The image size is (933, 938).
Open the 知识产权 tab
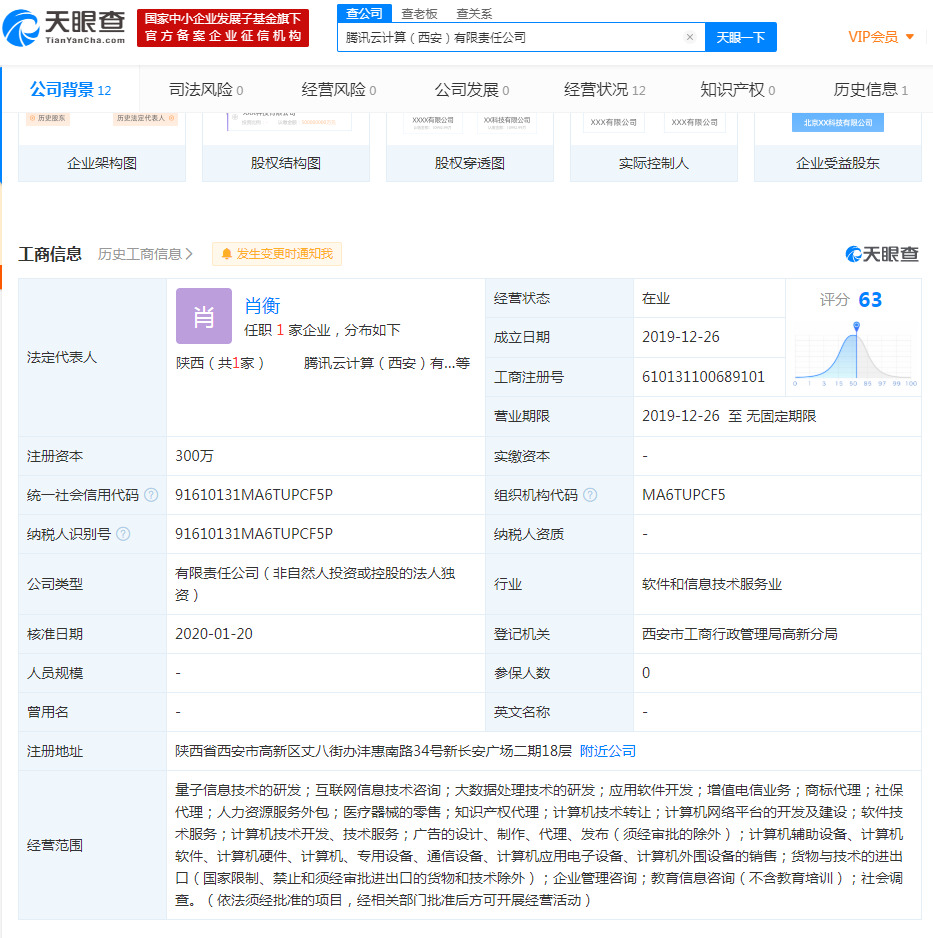(x=737, y=90)
